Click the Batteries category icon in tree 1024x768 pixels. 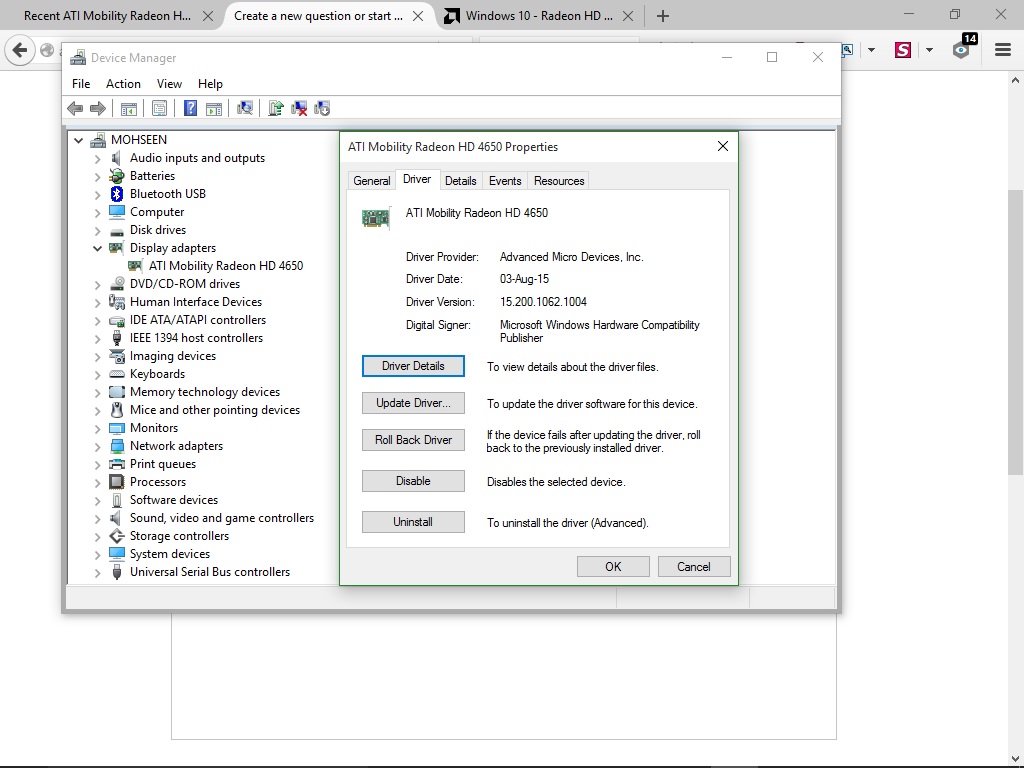coord(117,176)
